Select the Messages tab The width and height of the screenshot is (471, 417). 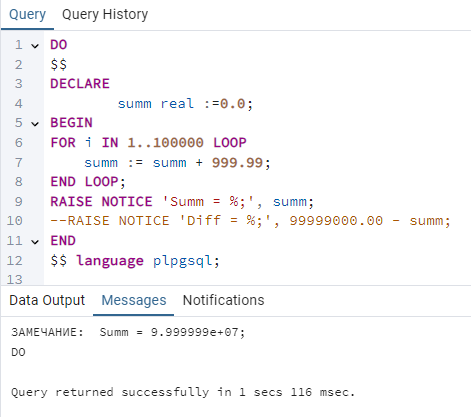[x=134, y=300]
